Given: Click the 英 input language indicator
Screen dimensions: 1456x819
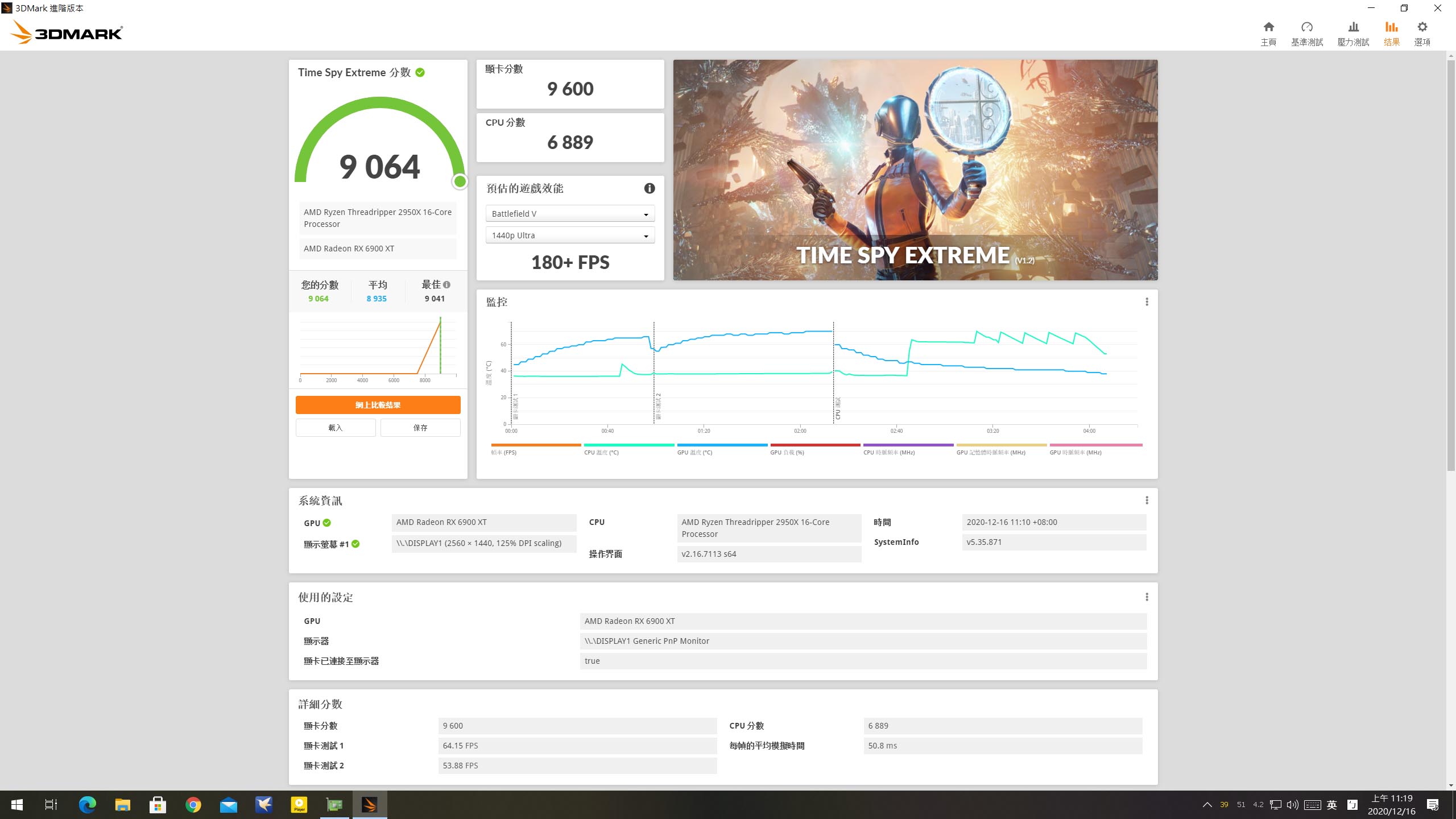Looking at the screenshot, I should (1332, 805).
